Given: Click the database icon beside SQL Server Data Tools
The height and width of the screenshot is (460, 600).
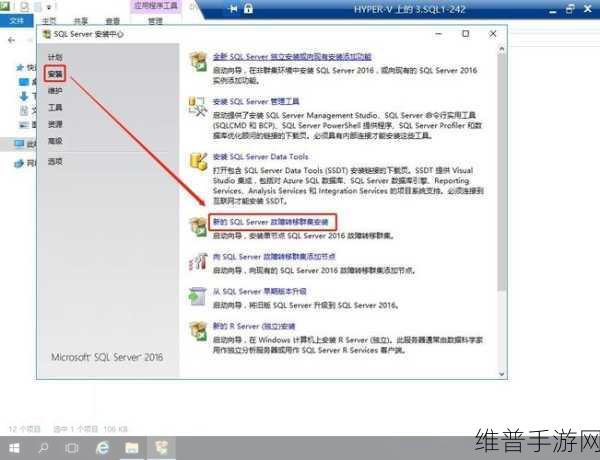Looking at the screenshot, I should pos(198,161).
